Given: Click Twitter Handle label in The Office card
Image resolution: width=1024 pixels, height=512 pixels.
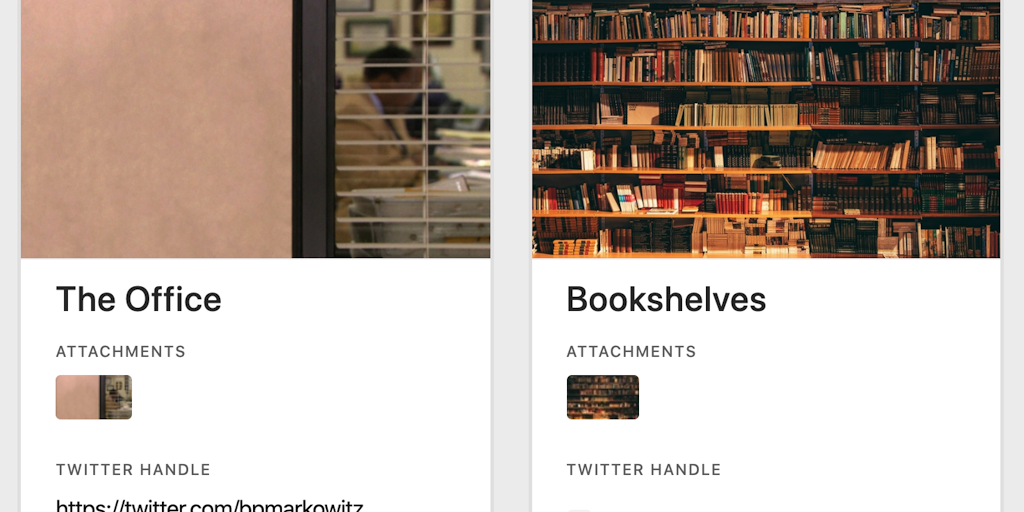Looking at the screenshot, I should tap(133, 470).
